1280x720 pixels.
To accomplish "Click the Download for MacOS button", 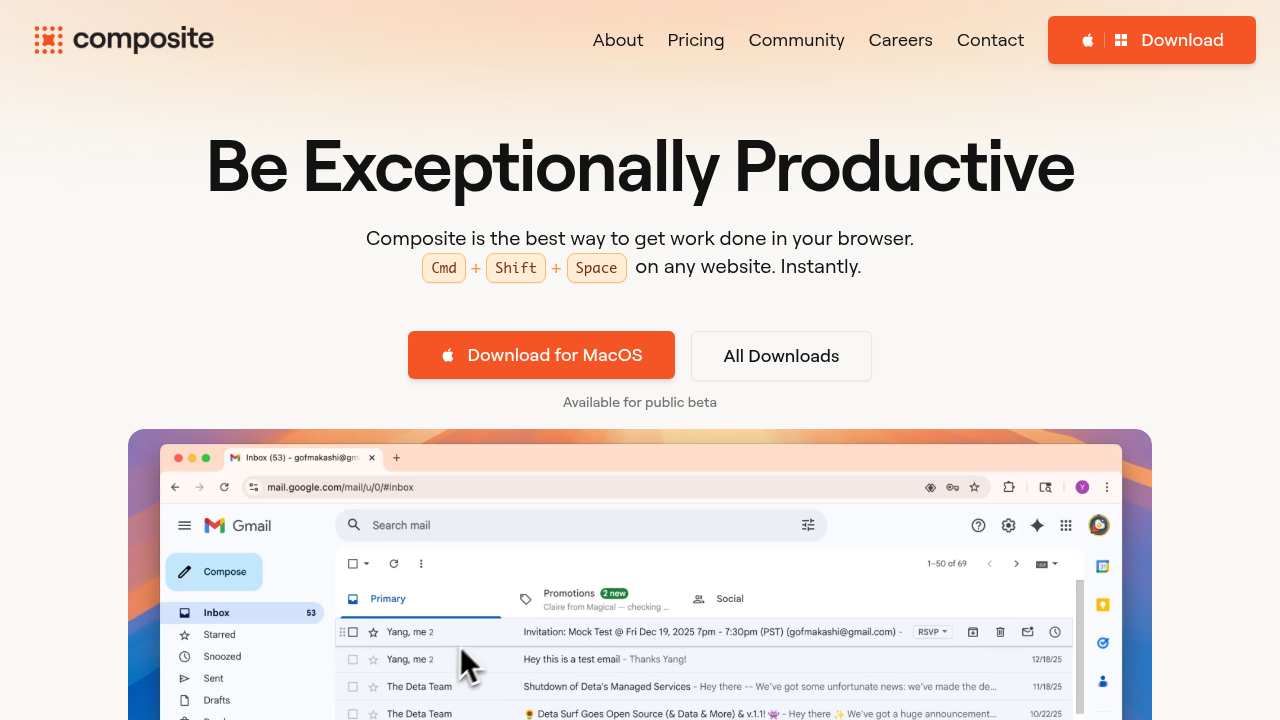I will (541, 355).
